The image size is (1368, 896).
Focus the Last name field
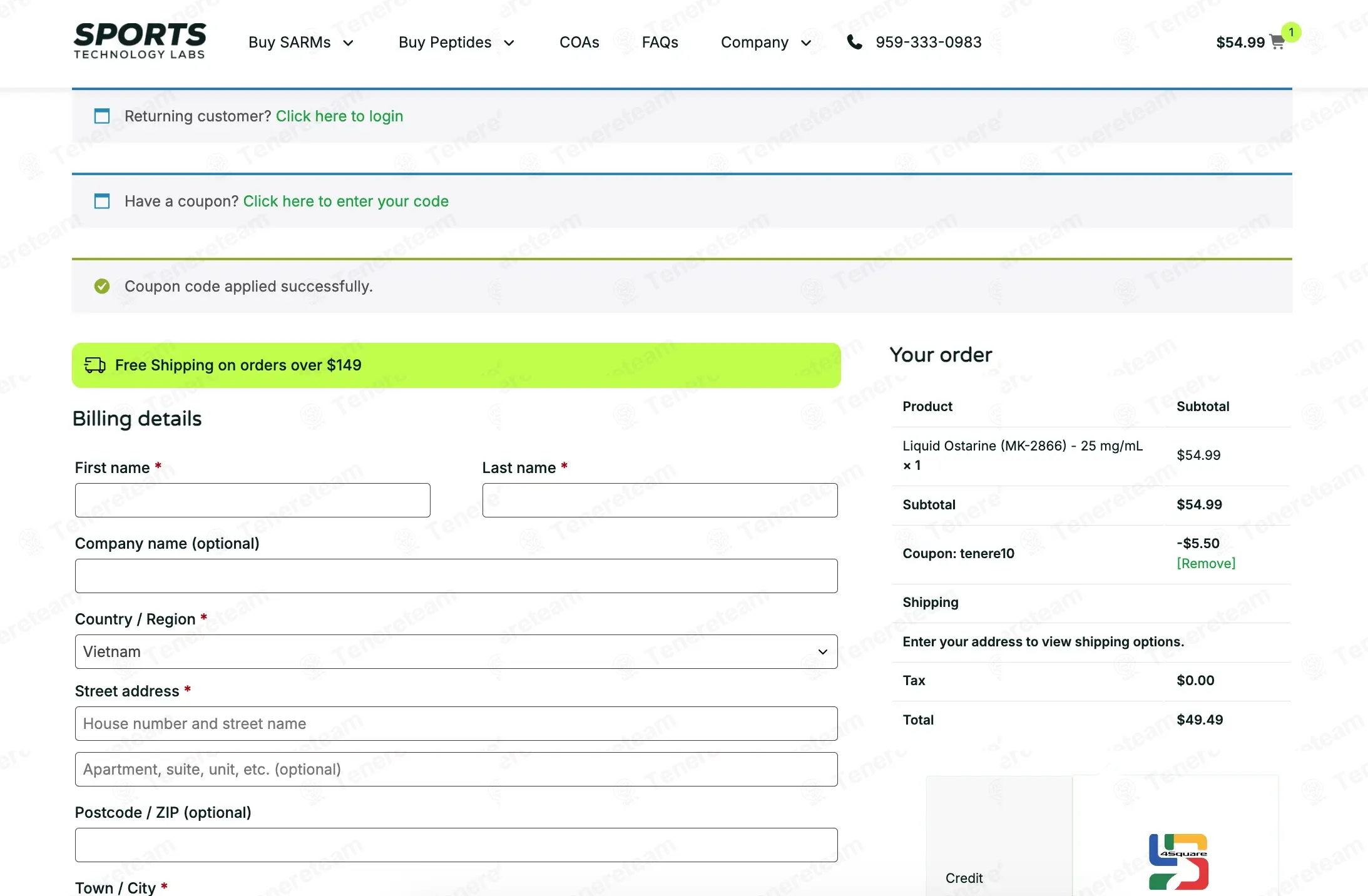pos(660,500)
